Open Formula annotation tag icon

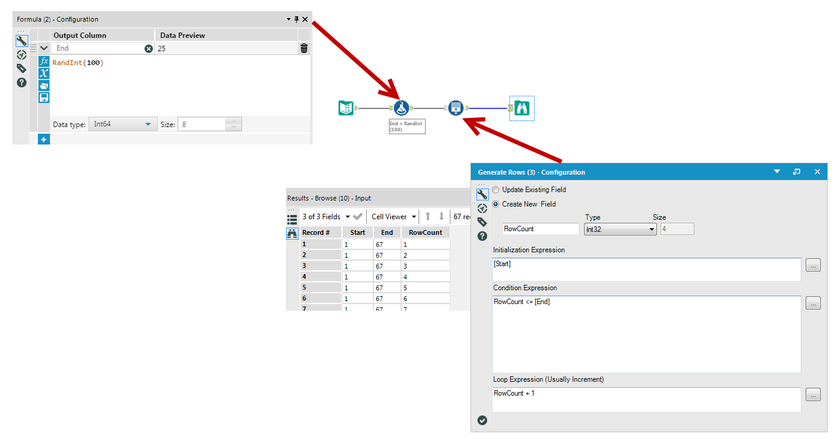(x=21, y=68)
